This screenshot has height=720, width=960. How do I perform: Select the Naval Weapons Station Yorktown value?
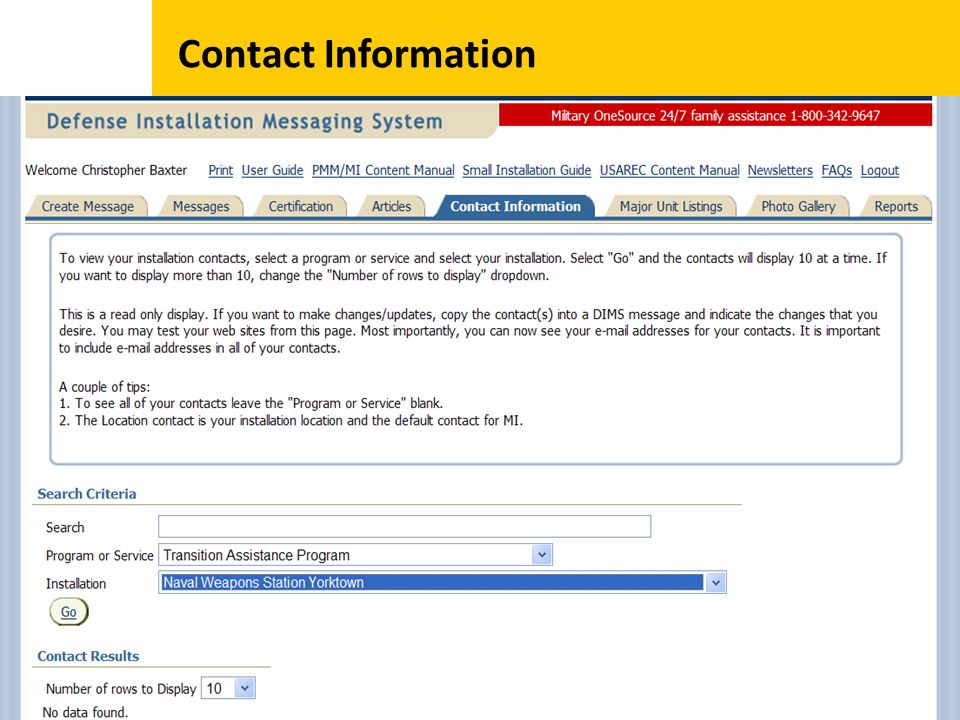click(432, 582)
